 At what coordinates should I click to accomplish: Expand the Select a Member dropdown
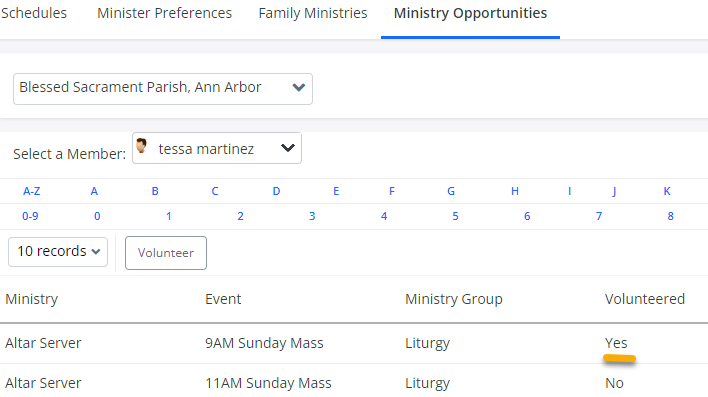[217, 148]
